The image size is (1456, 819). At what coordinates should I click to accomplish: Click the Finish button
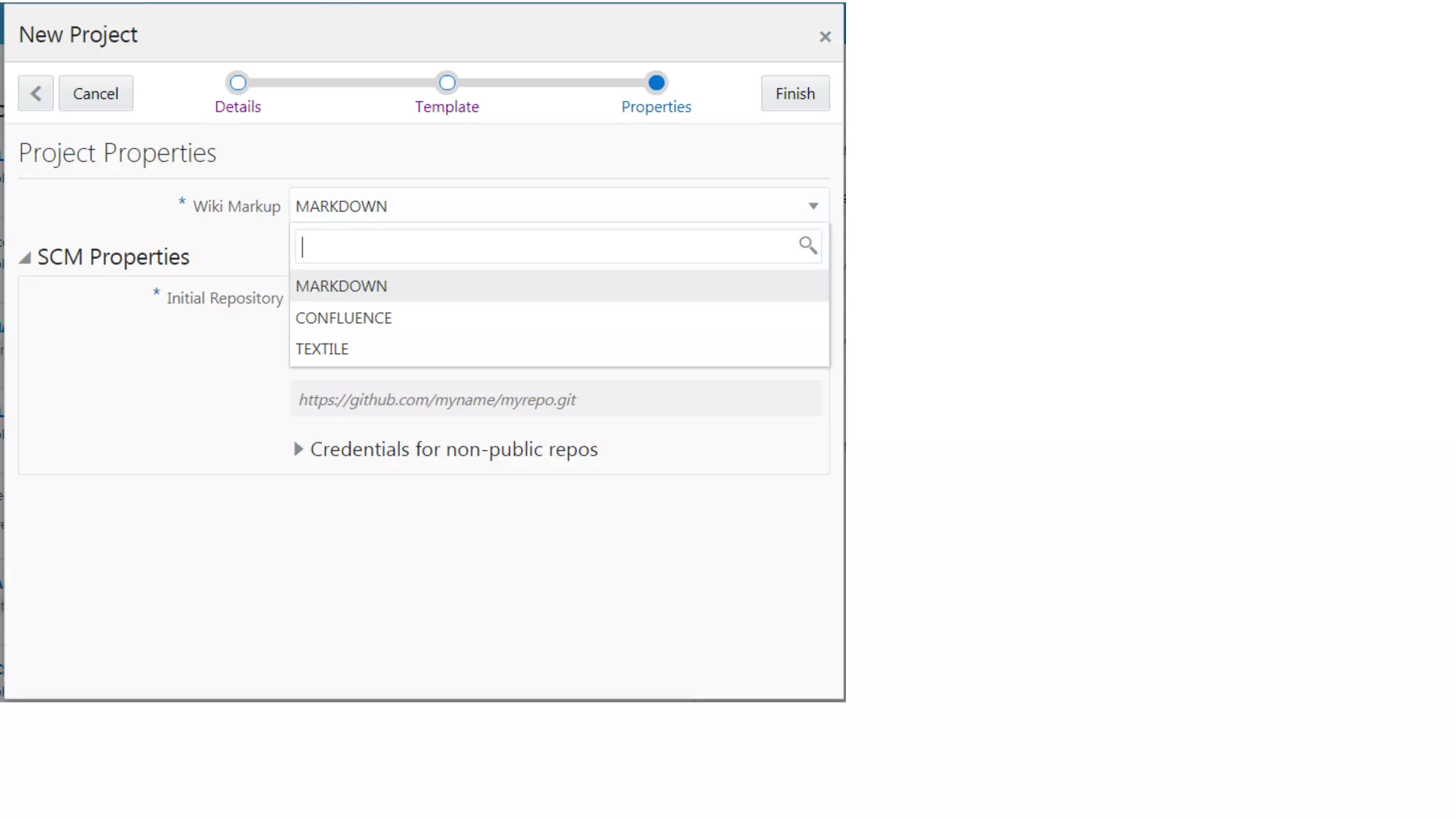795,93
